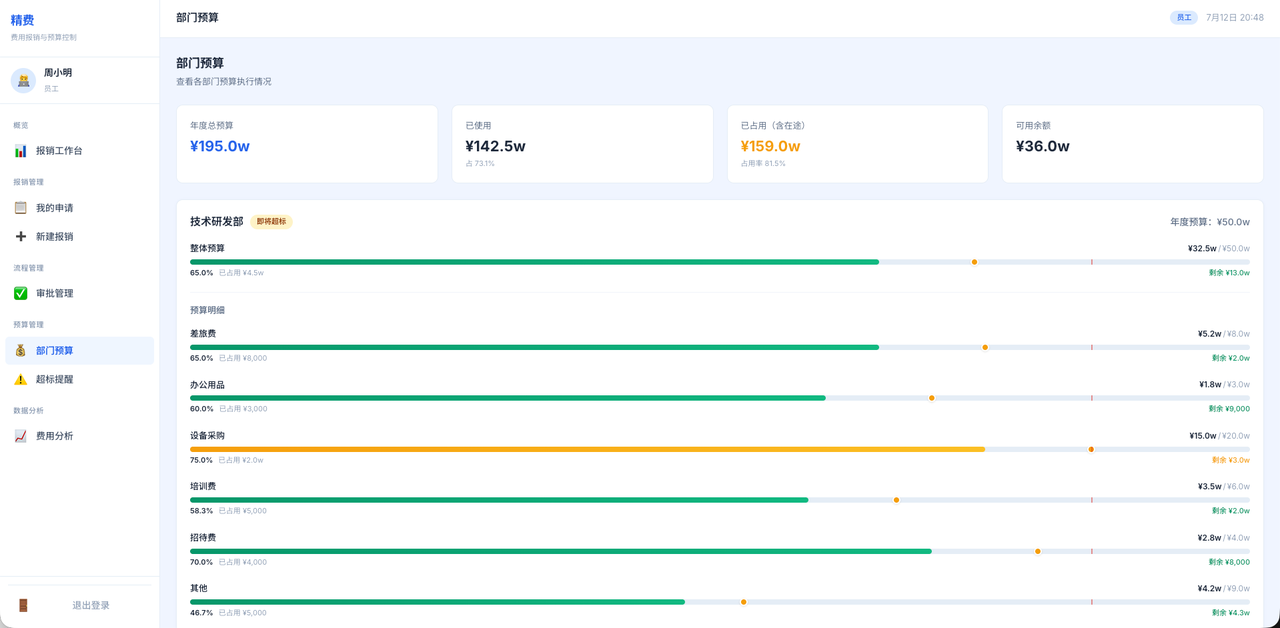1280x628 pixels.
Task: Click the warning triangle icon for 超标提醒
Action: tap(20, 380)
